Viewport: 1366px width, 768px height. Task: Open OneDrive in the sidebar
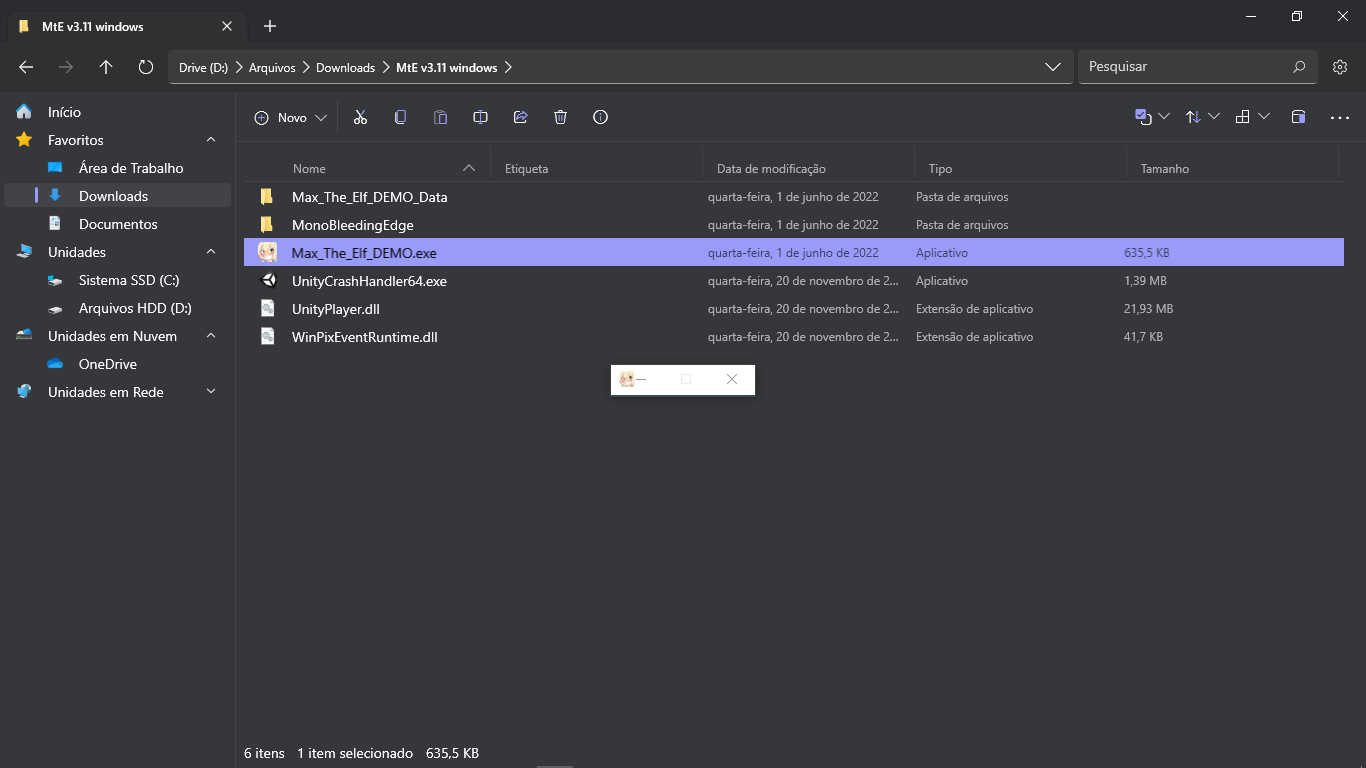pyautogui.click(x=118, y=364)
